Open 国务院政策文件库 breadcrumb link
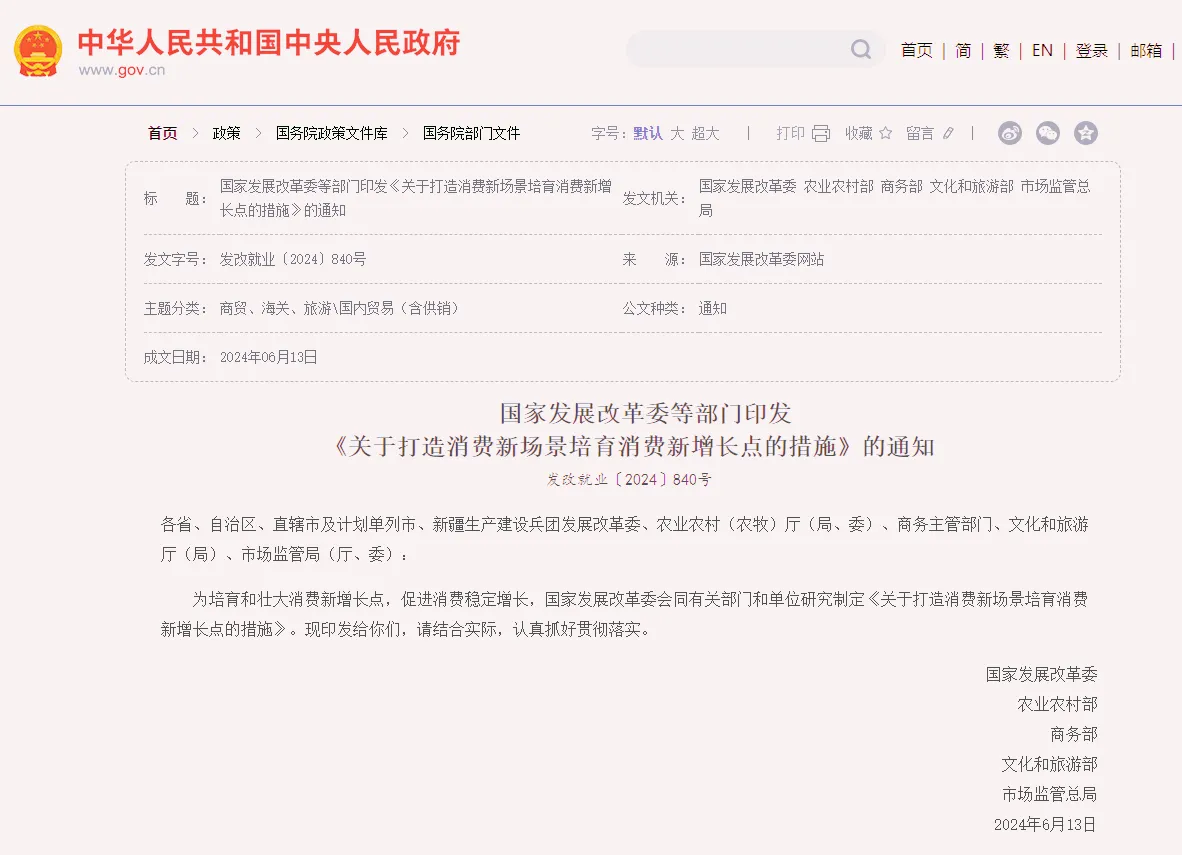 [332, 133]
